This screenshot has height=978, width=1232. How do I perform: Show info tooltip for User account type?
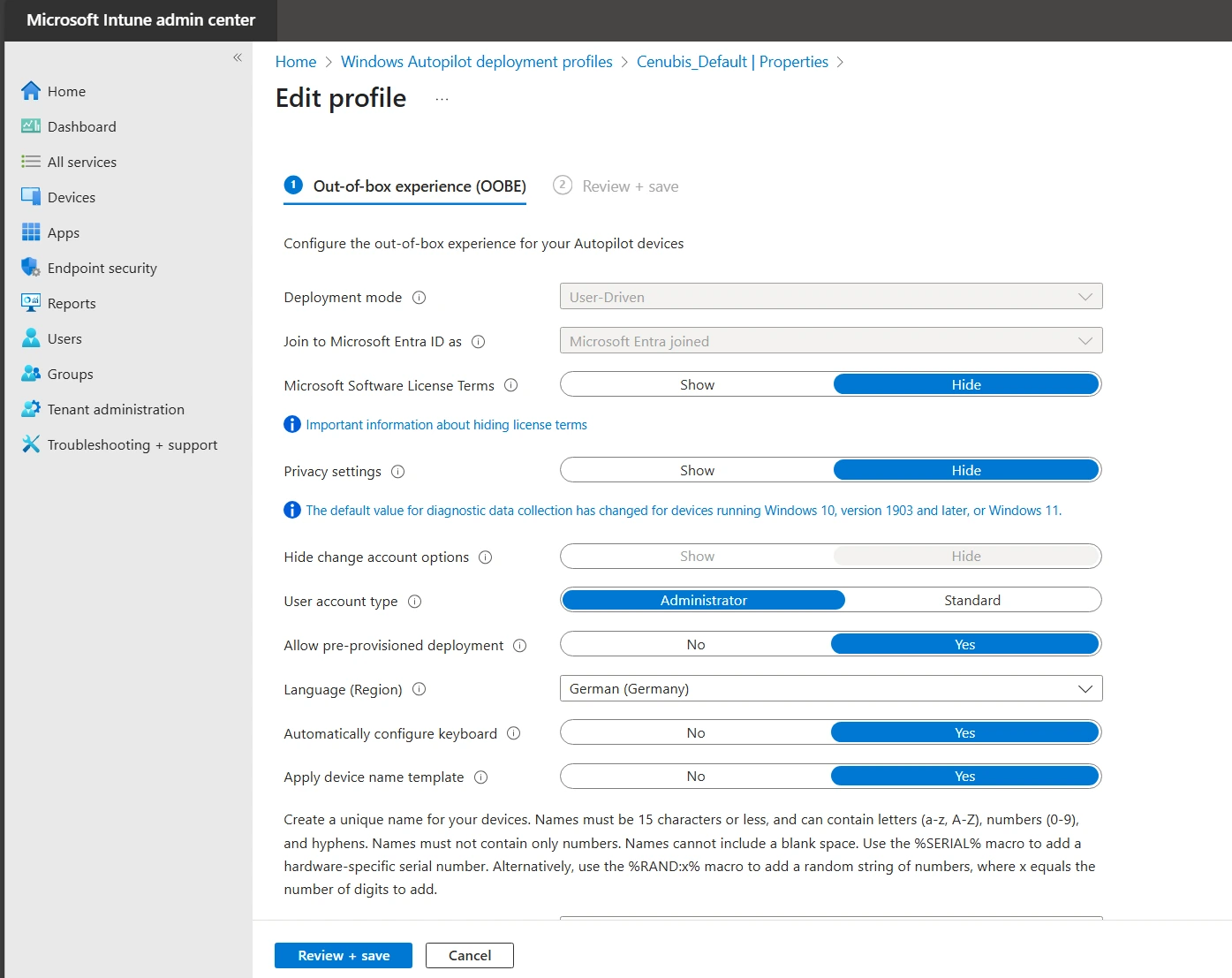pos(415,602)
